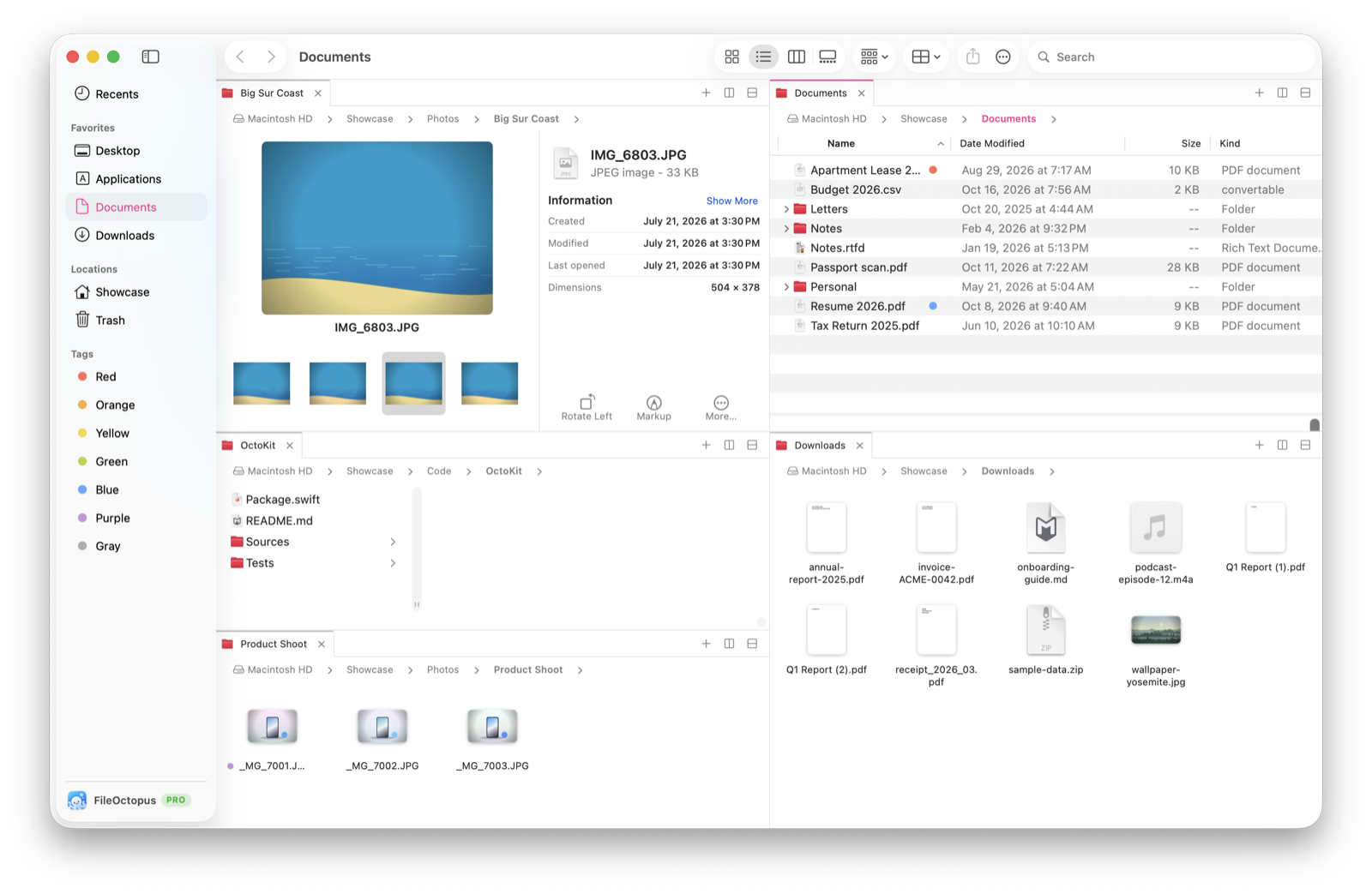Select the Resume 2026.pdf row

[1046, 306]
